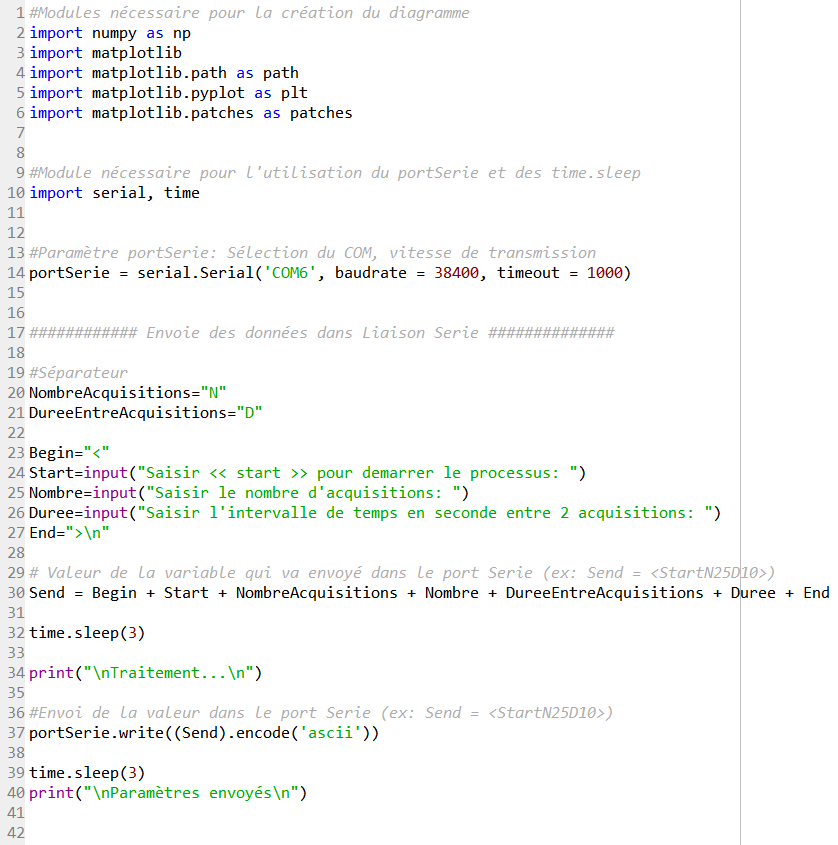Click the comment '#Module nécessaire' on line 9

tap(334, 173)
